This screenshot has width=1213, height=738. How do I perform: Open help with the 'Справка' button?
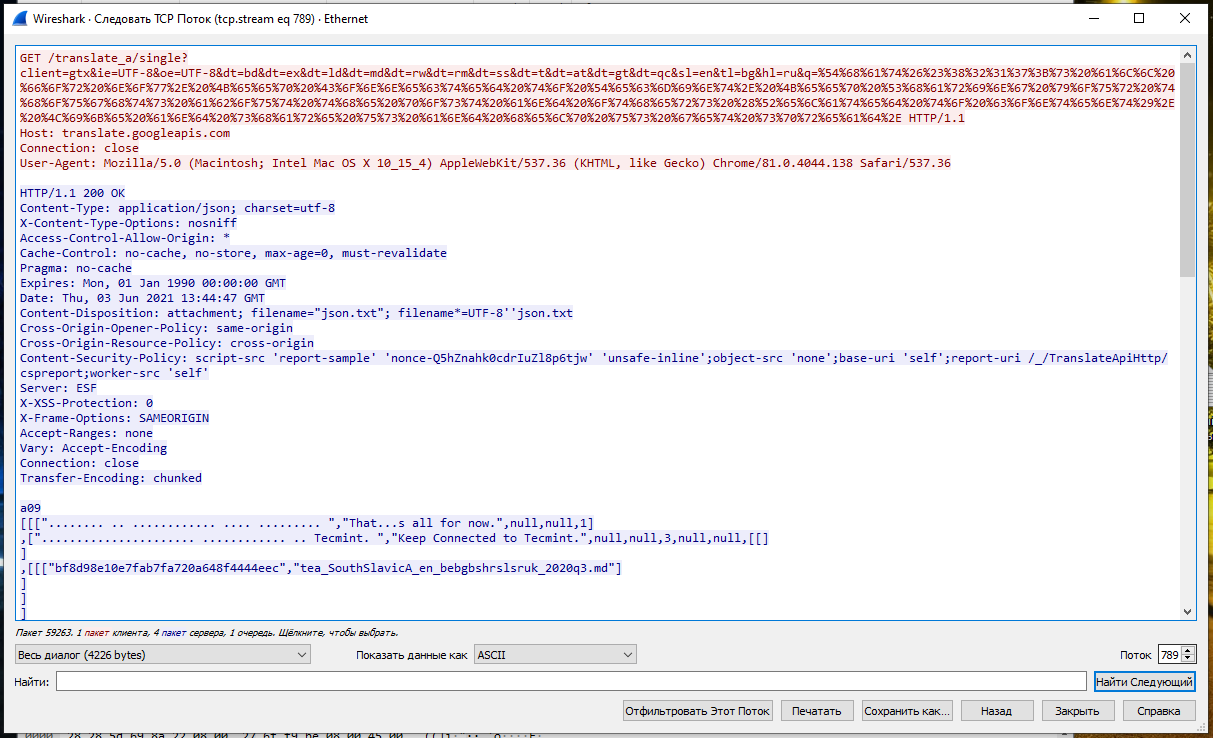tap(1158, 711)
